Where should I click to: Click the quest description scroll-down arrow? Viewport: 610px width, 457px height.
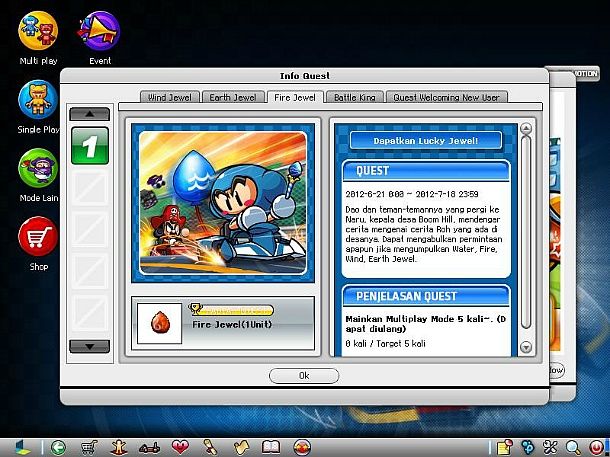tap(526, 347)
